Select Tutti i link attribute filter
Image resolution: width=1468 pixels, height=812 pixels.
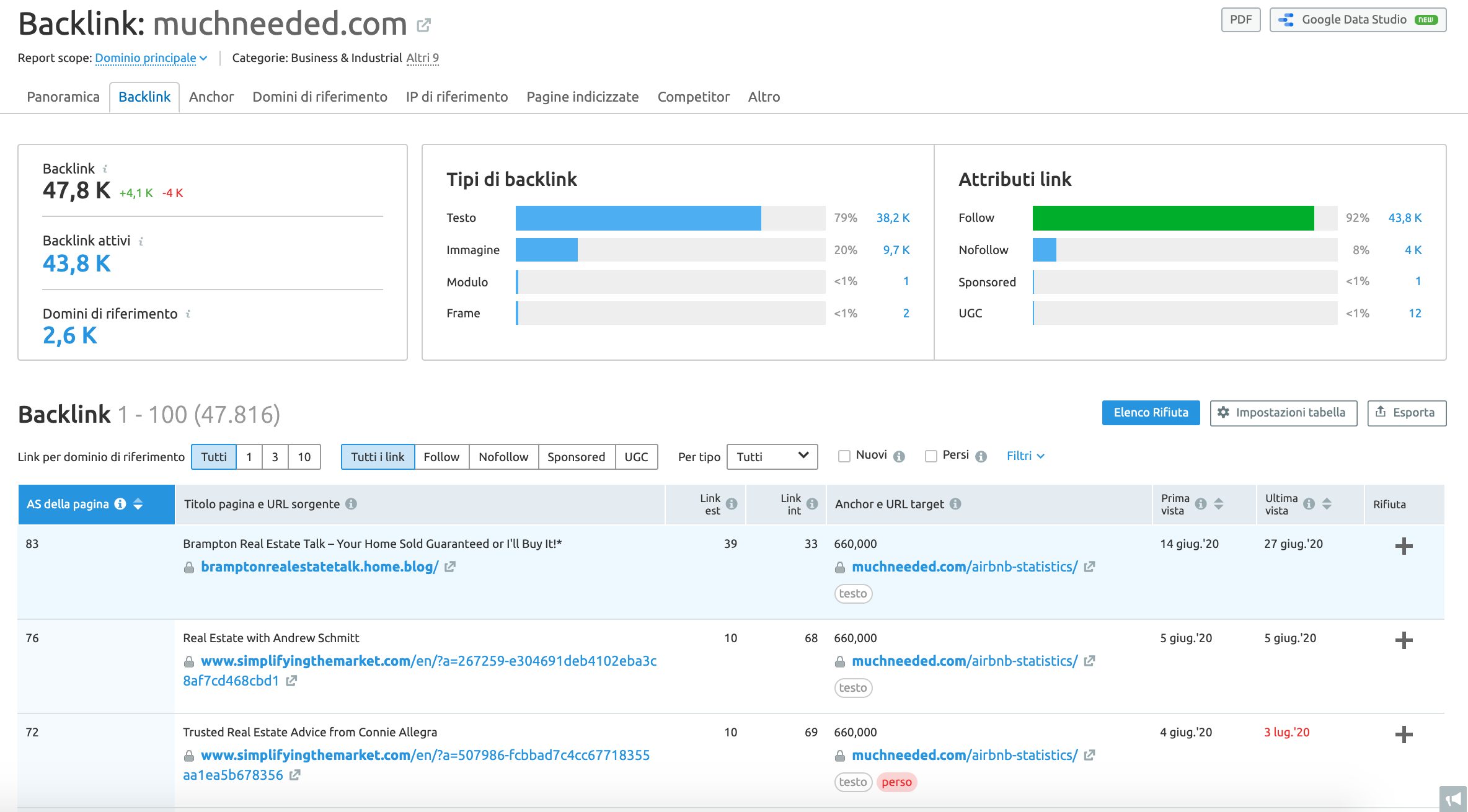coord(378,457)
